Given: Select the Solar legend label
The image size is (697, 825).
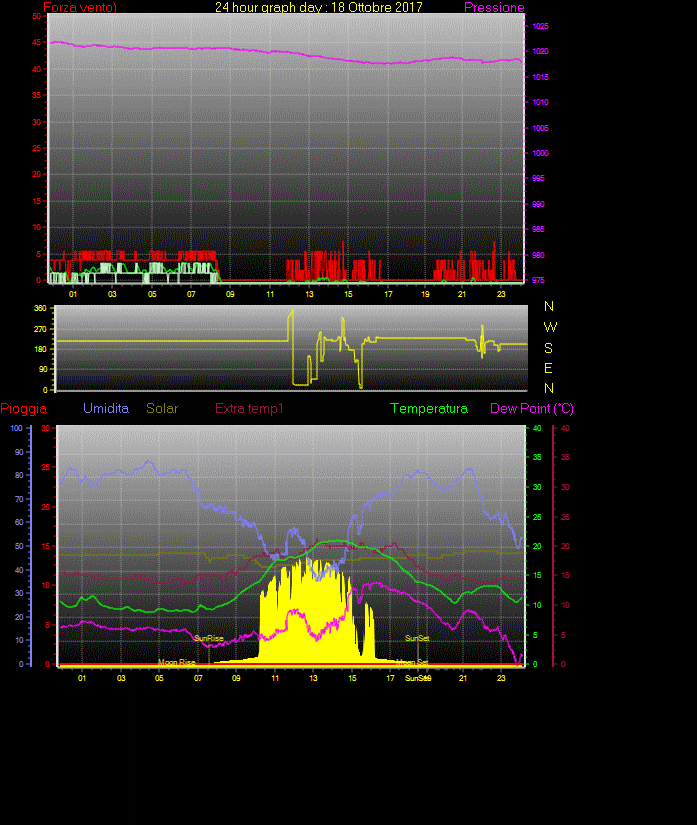Looking at the screenshot, I should 164,409.
